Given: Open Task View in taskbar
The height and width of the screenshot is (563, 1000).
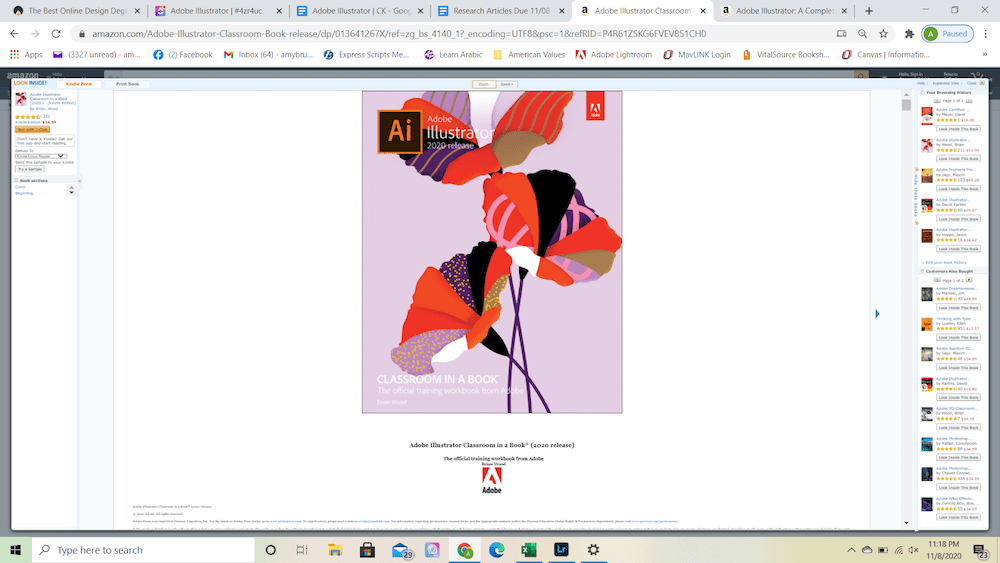Looking at the screenshot, I should point(302,550).
